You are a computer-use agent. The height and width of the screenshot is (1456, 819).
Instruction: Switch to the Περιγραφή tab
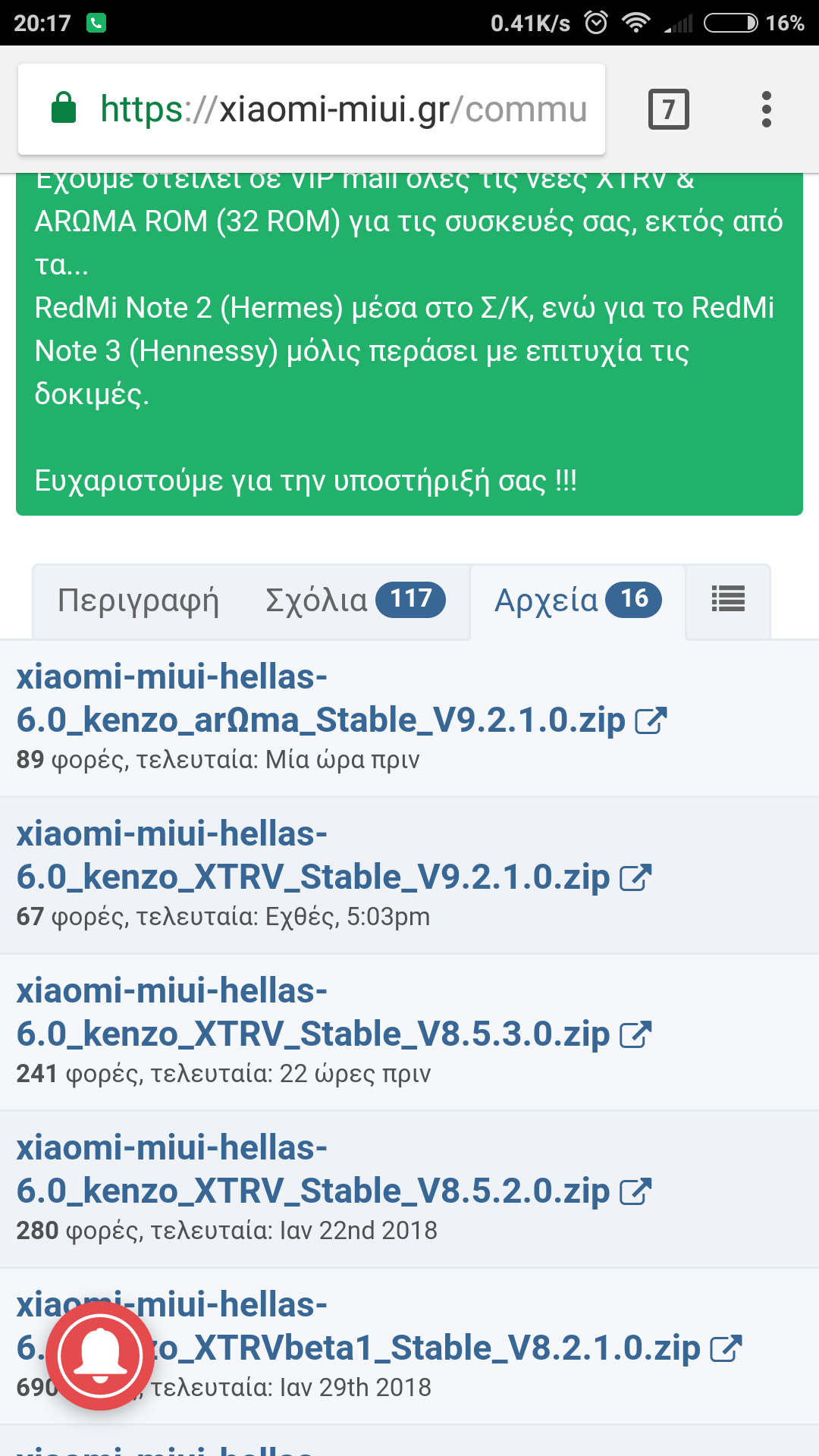coord(138,601)
